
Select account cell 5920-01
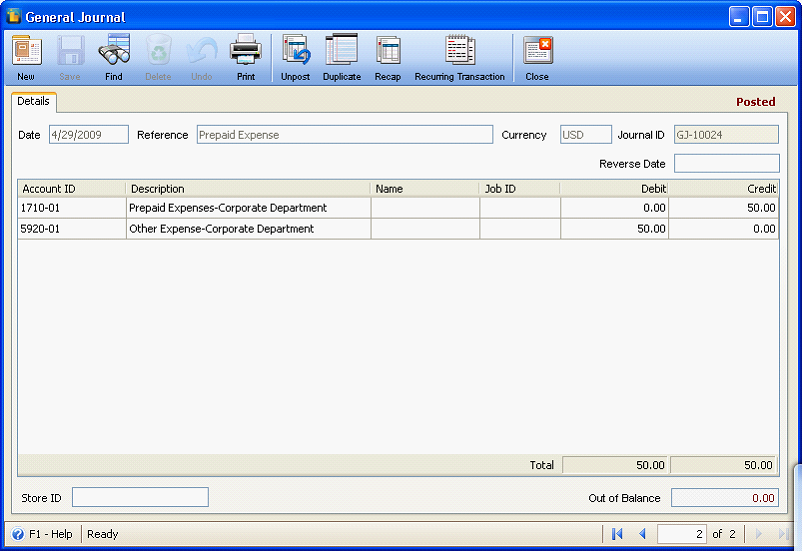[72, 229]
